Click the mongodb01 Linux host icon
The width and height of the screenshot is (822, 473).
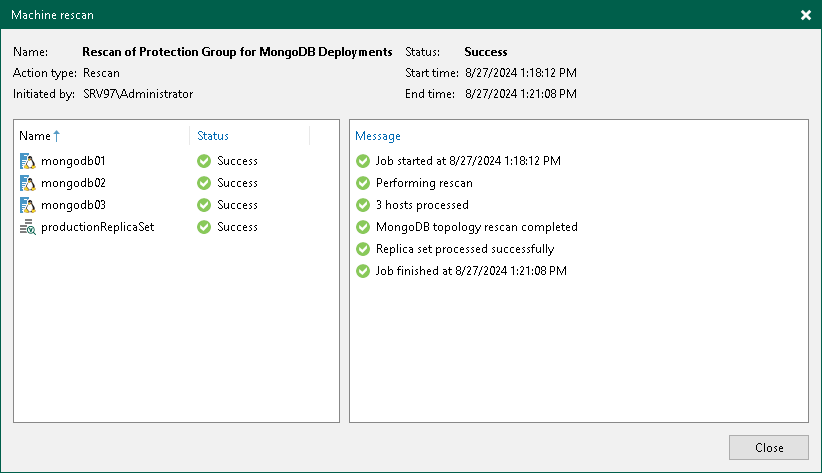coord(28,161)
